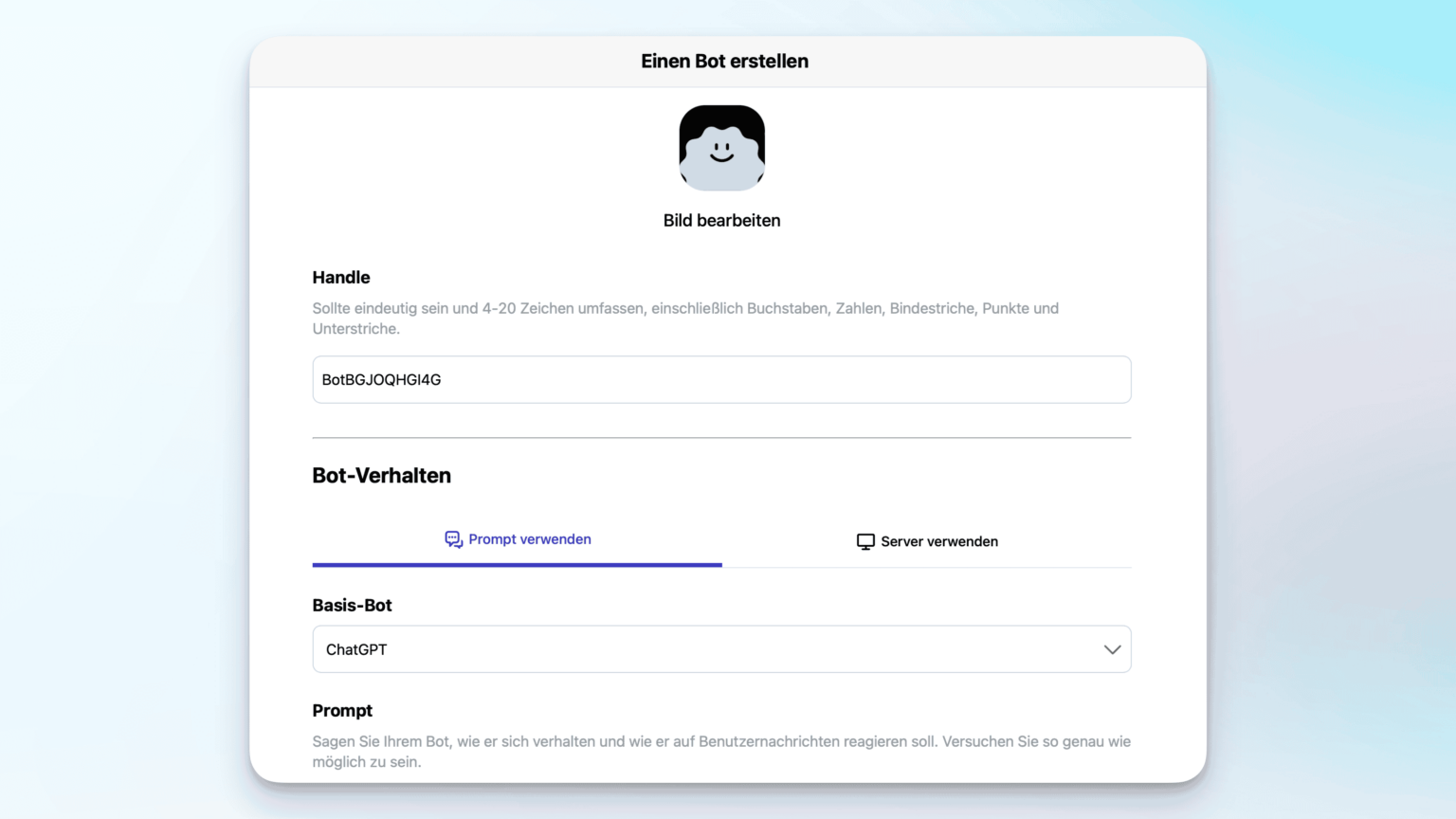
Task: Select ChatGPT in the Basis-Bot field
Action: 721,649
